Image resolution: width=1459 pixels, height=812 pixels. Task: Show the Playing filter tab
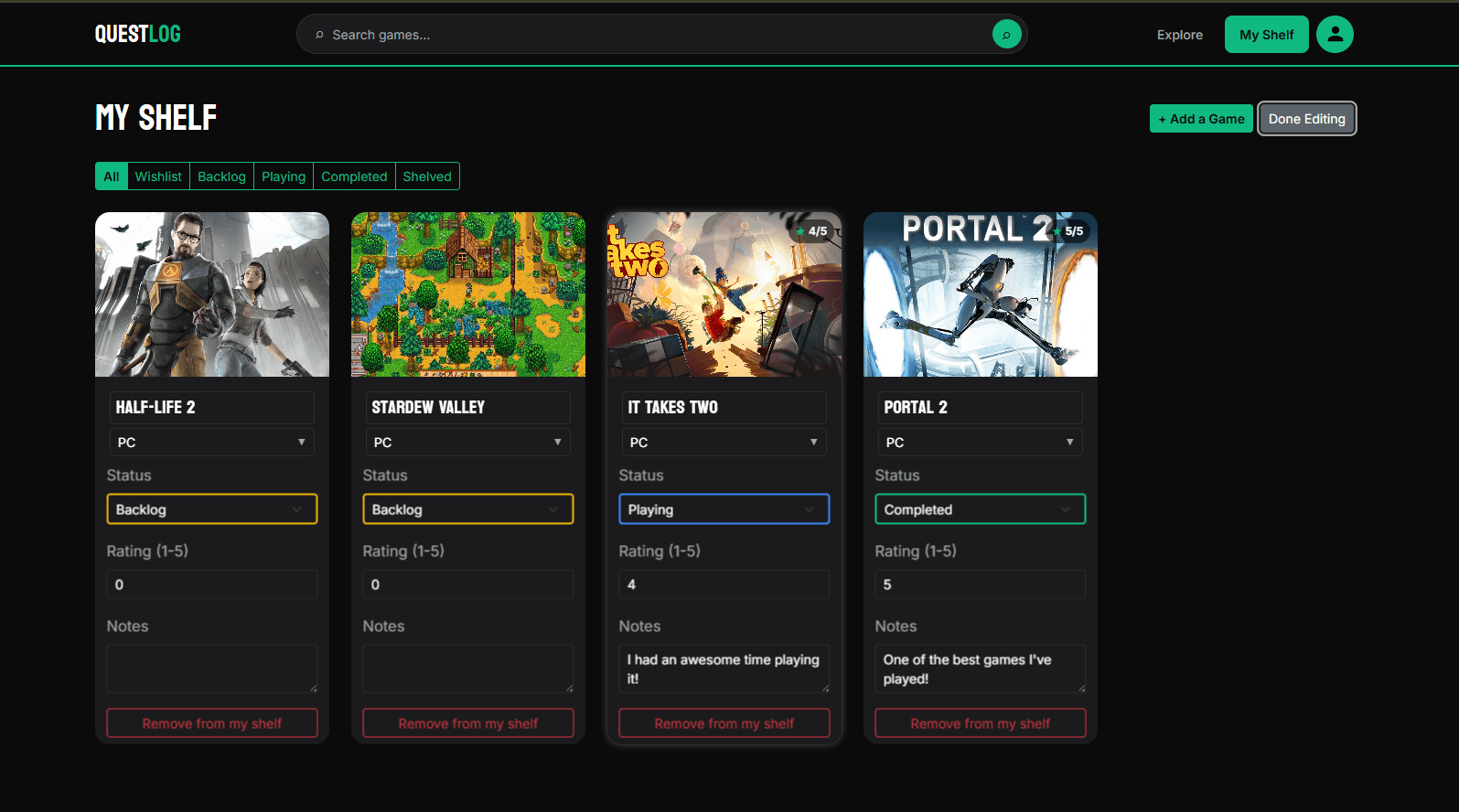[x=284, y=176]
